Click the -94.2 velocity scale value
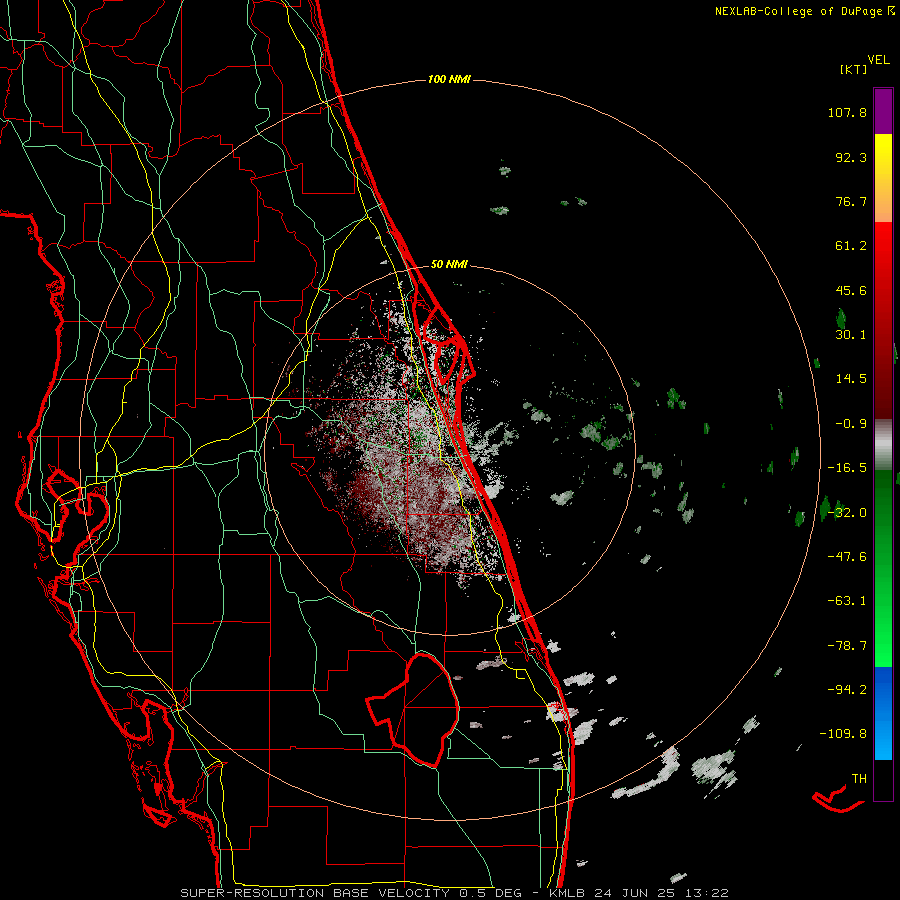 (x=847, y=689)
